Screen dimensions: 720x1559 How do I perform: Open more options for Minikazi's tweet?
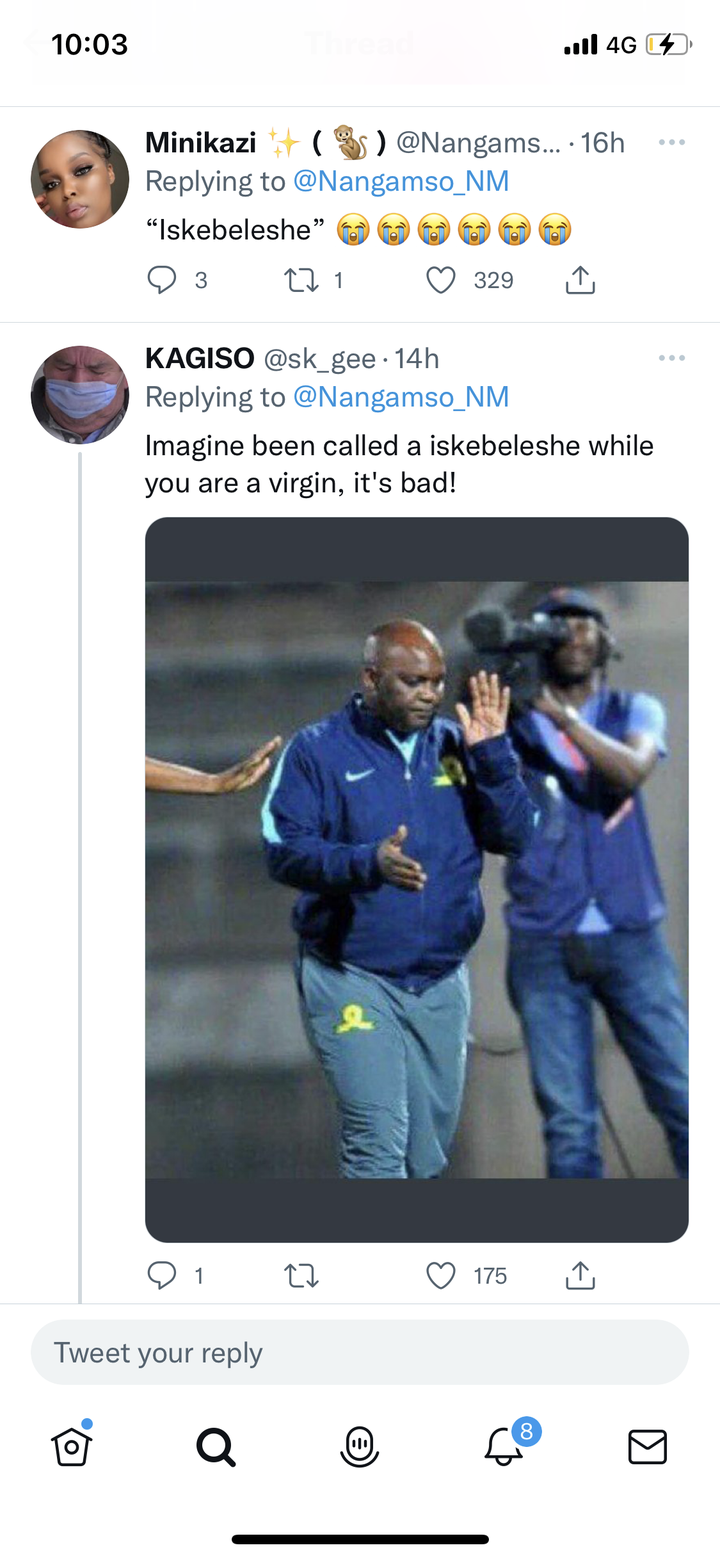(x=672, y=142)
